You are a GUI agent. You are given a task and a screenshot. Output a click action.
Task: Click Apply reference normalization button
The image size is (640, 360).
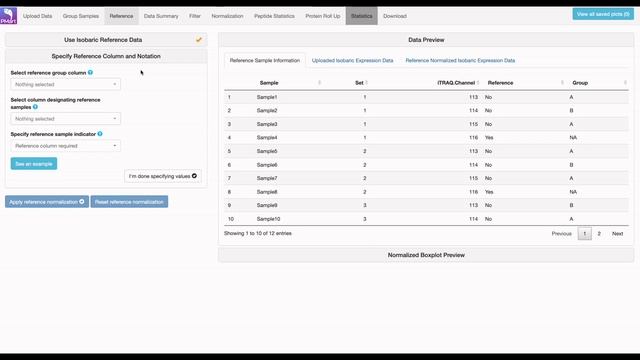pos(47,202)
